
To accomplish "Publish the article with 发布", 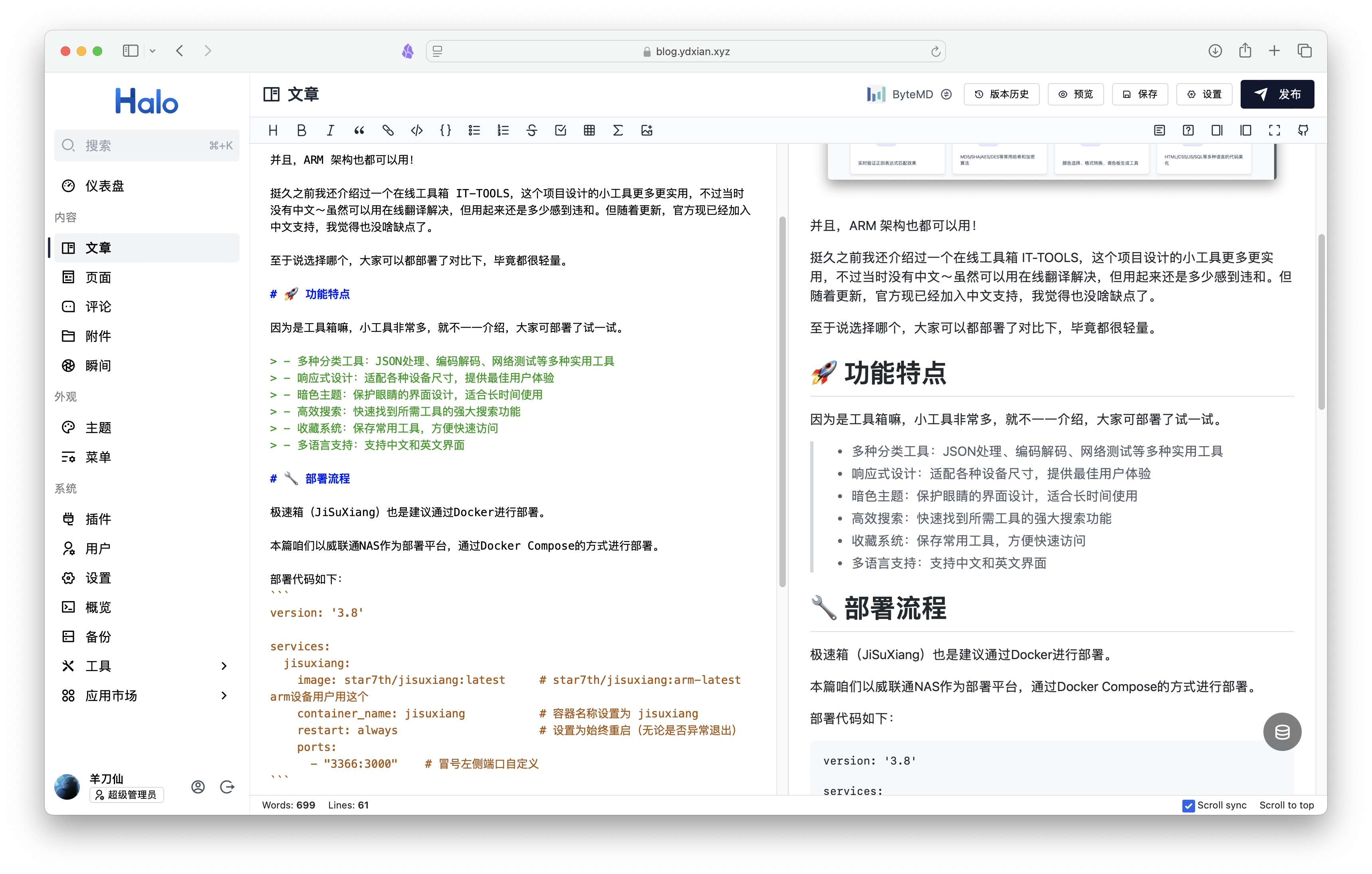I will pyautogui.click(x=1277, y=94).
